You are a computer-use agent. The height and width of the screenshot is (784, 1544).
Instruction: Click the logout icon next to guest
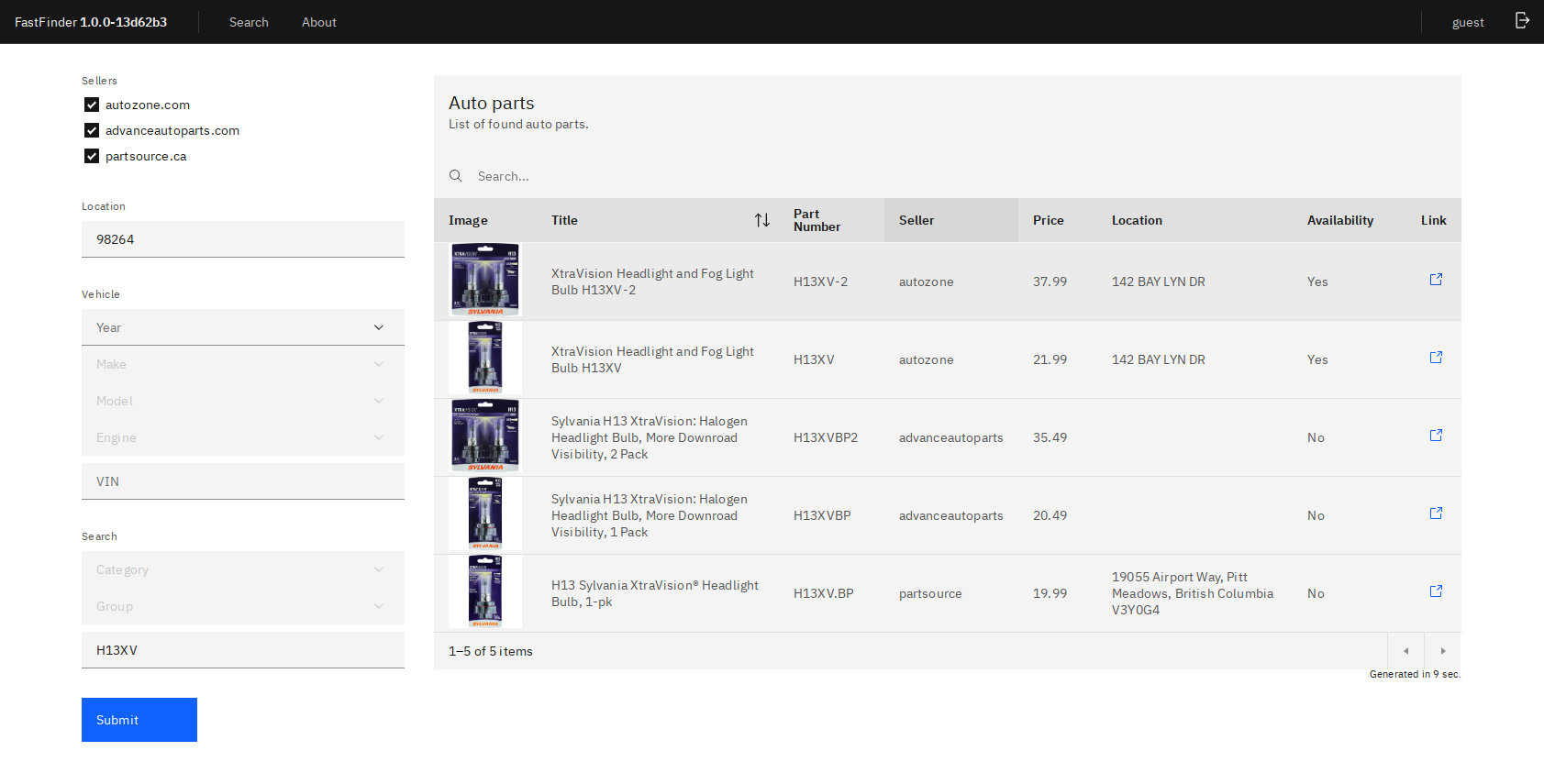pyautogui.click(x=1522, y=21)
